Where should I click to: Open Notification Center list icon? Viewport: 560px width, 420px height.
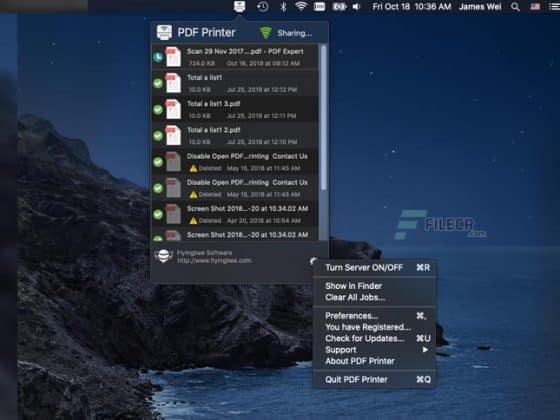click(554, 6)
